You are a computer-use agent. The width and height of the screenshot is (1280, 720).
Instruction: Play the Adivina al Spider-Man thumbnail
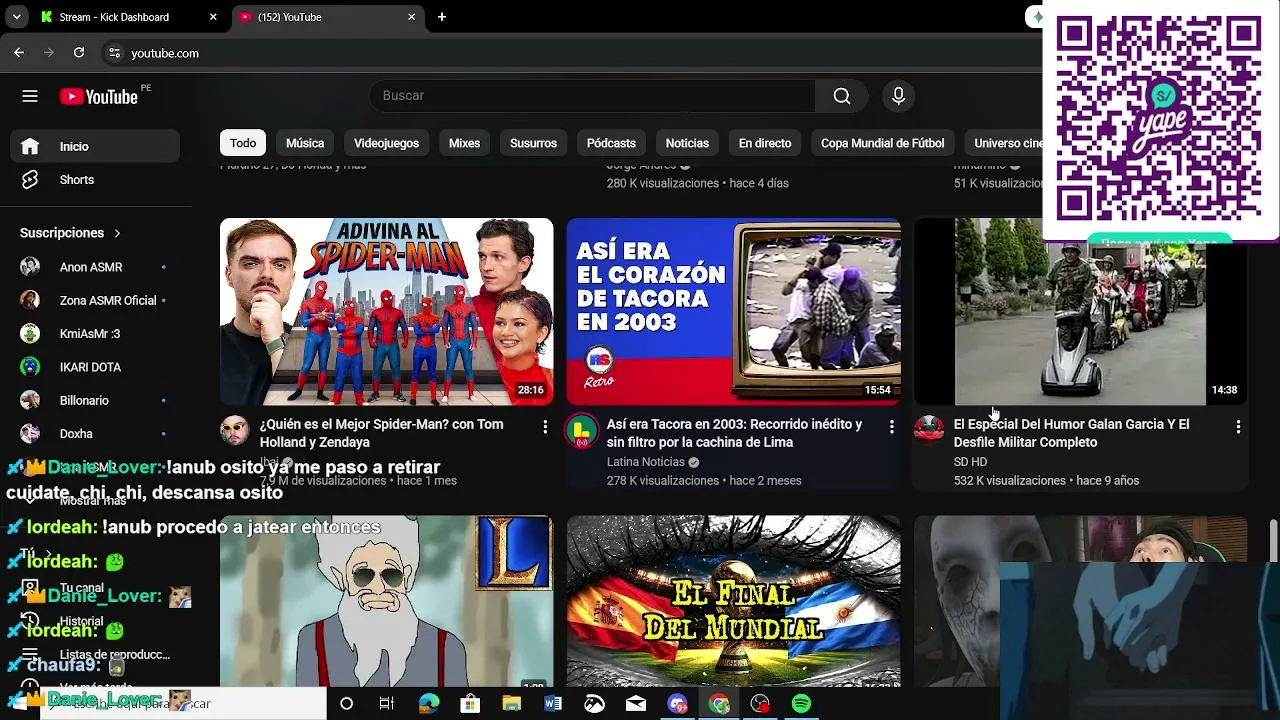click(x=386, y=311)
